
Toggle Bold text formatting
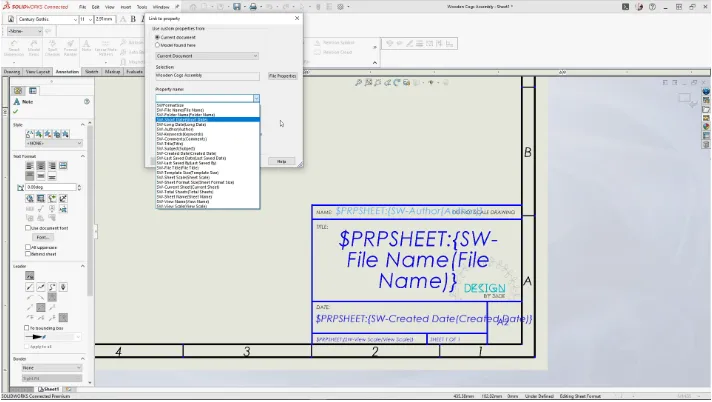coord(133,19)
